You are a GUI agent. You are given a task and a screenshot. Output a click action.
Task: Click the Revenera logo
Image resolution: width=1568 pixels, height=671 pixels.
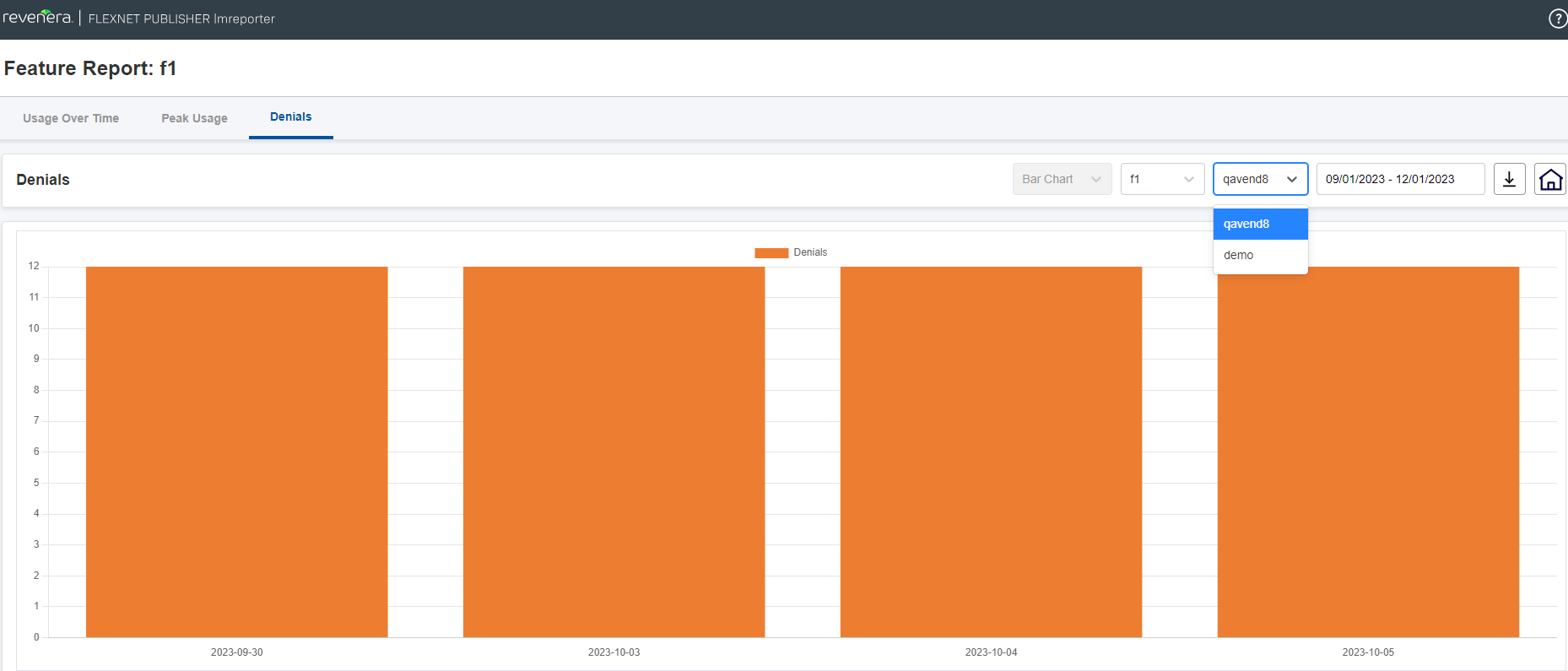point(37,18)
